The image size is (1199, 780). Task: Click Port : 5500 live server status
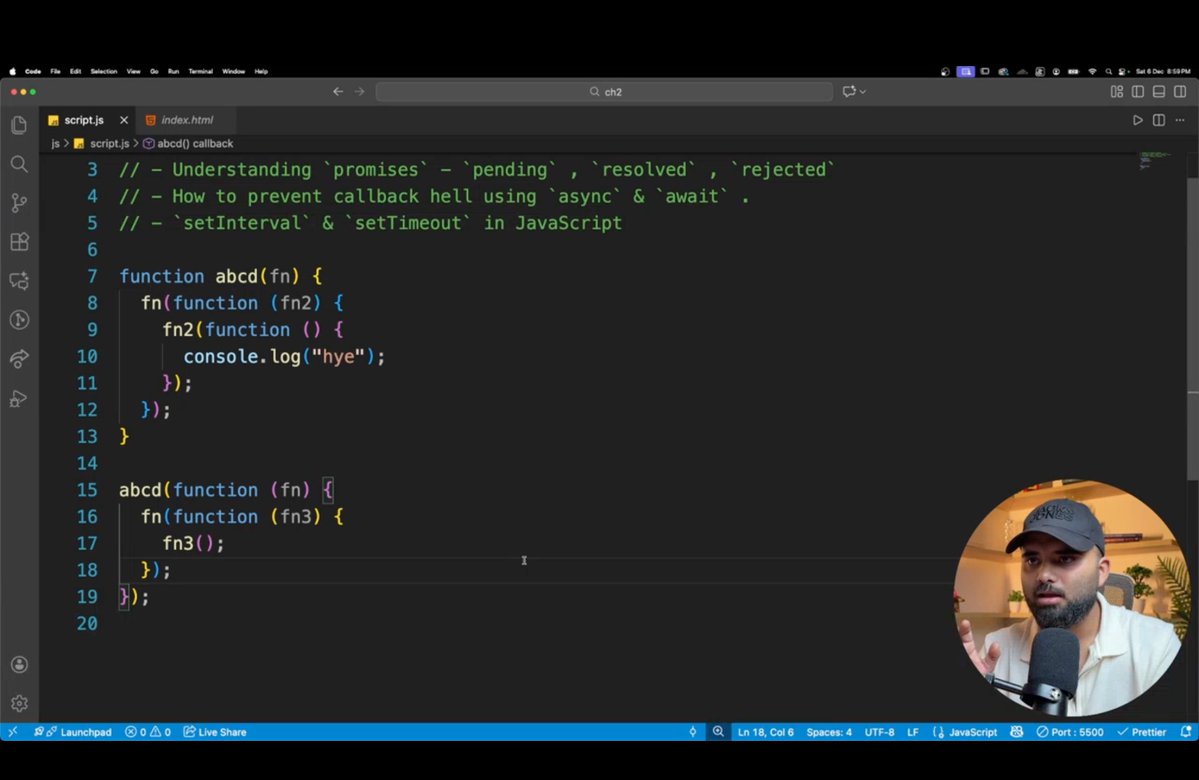pos(1070,732)
